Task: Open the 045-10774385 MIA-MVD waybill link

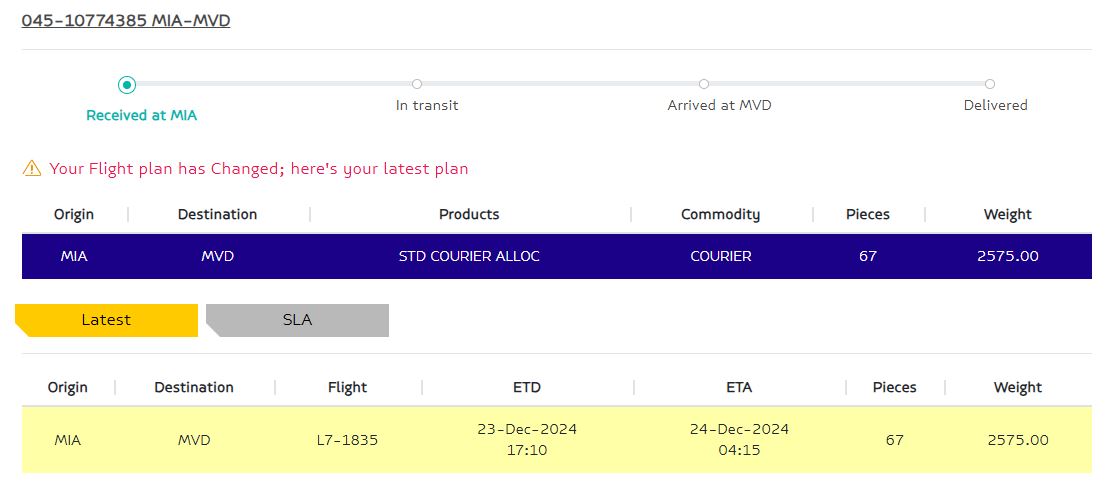Action: 126,21
